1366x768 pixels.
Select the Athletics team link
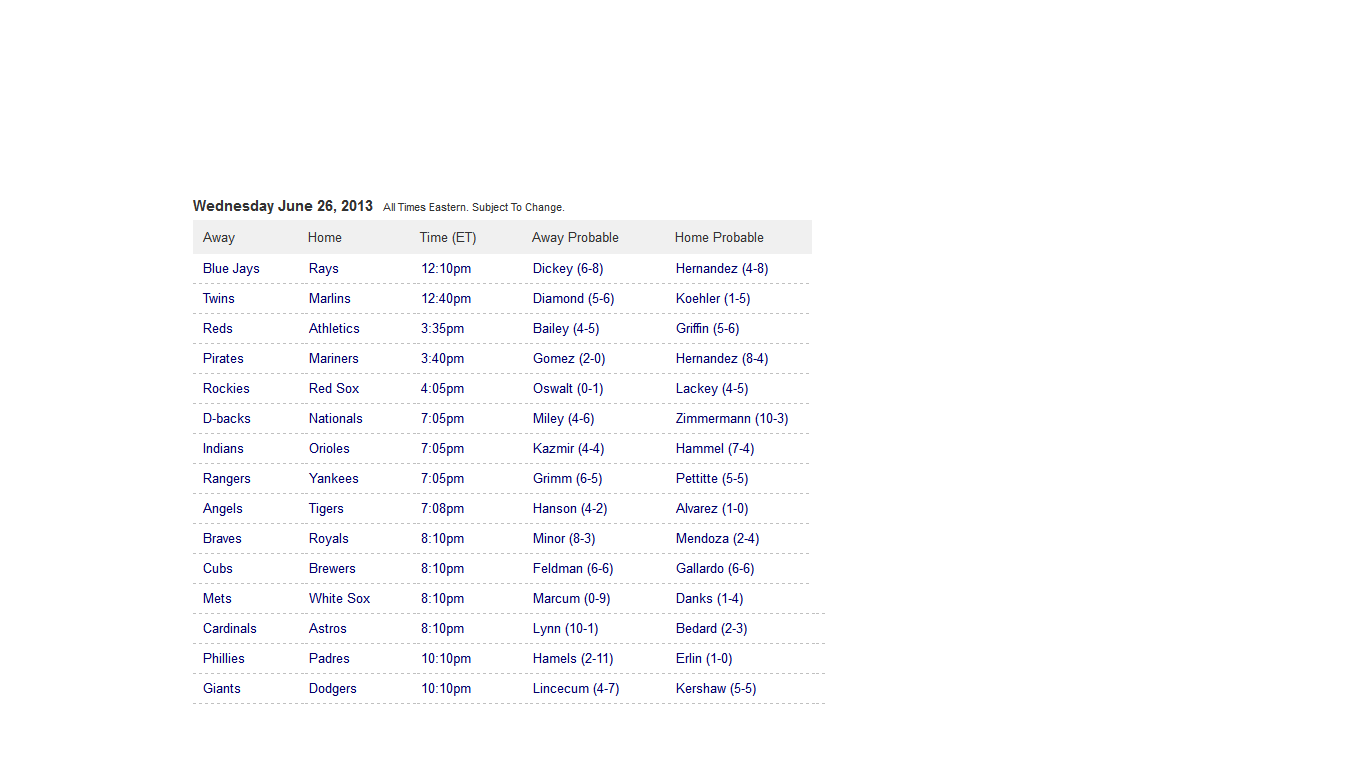pos(334,328)
